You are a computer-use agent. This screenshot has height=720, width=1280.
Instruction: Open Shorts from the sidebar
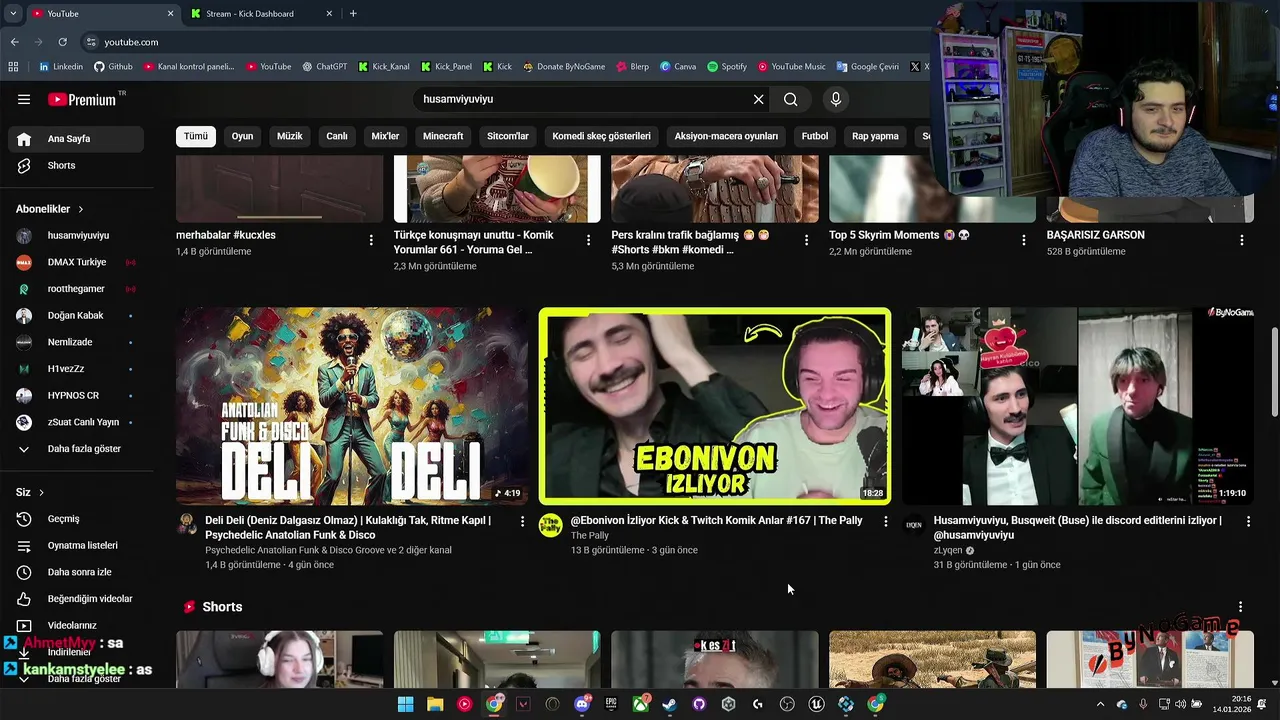pos(77,165)
